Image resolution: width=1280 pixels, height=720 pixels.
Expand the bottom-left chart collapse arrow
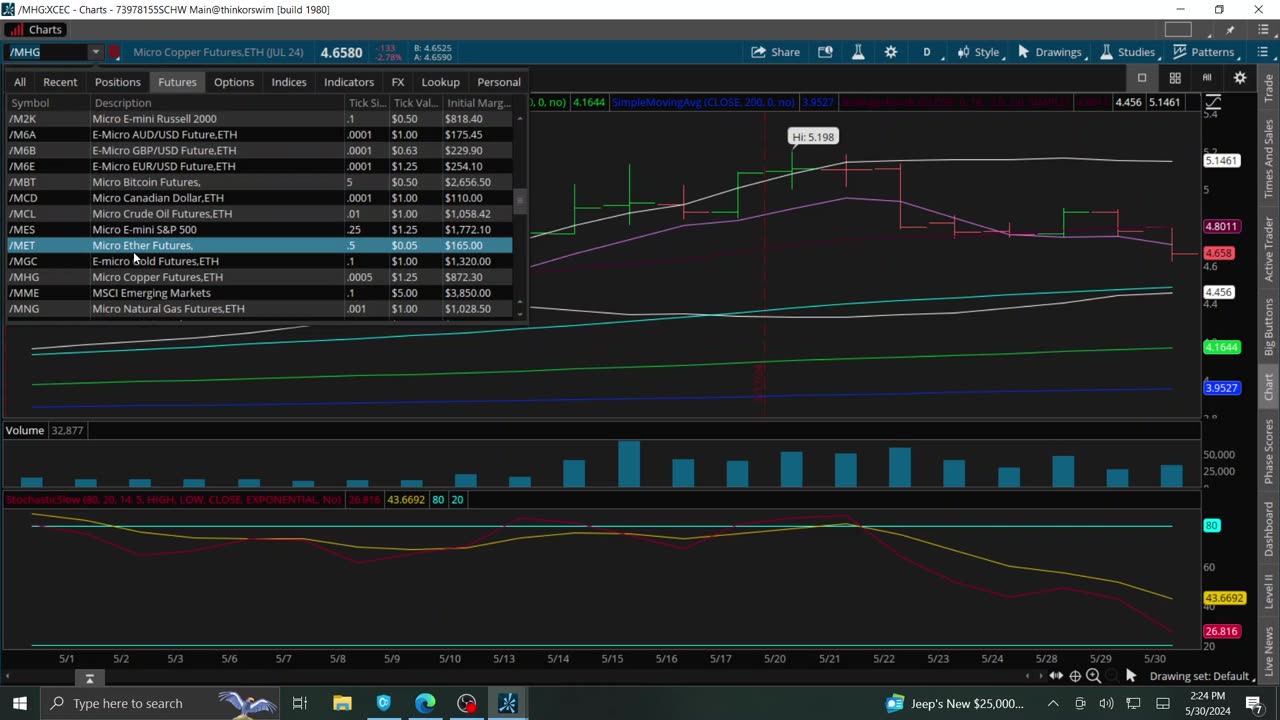coord(89,679)
